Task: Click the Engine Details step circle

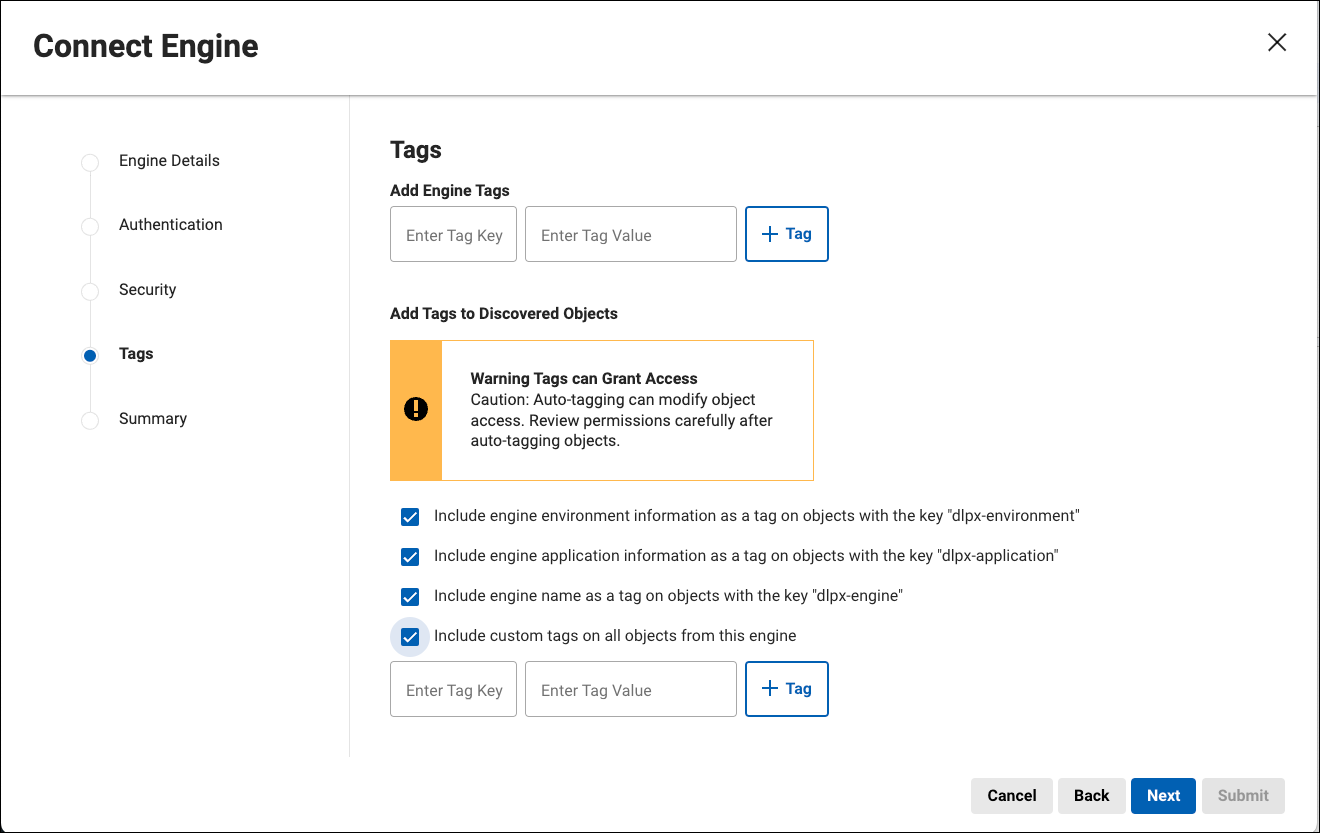Action: pos(90,162)
